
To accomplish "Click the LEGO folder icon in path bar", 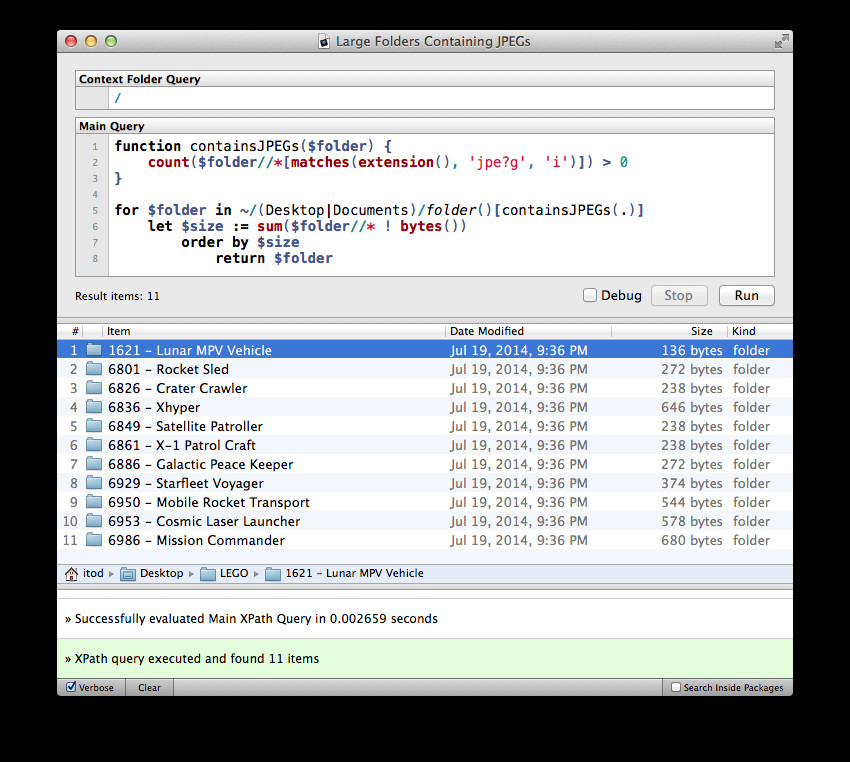I will (x=208, y=573).
